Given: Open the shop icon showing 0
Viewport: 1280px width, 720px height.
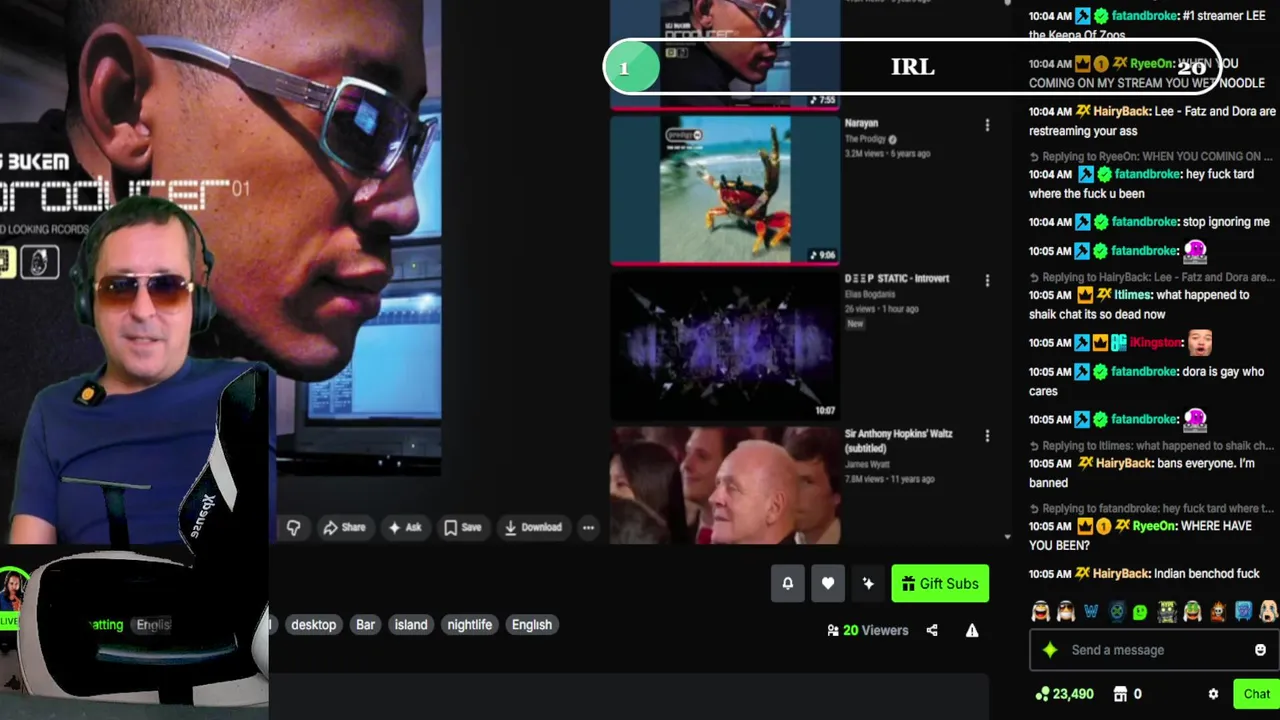Looking at the screenshot, I should click(1128, 694).
